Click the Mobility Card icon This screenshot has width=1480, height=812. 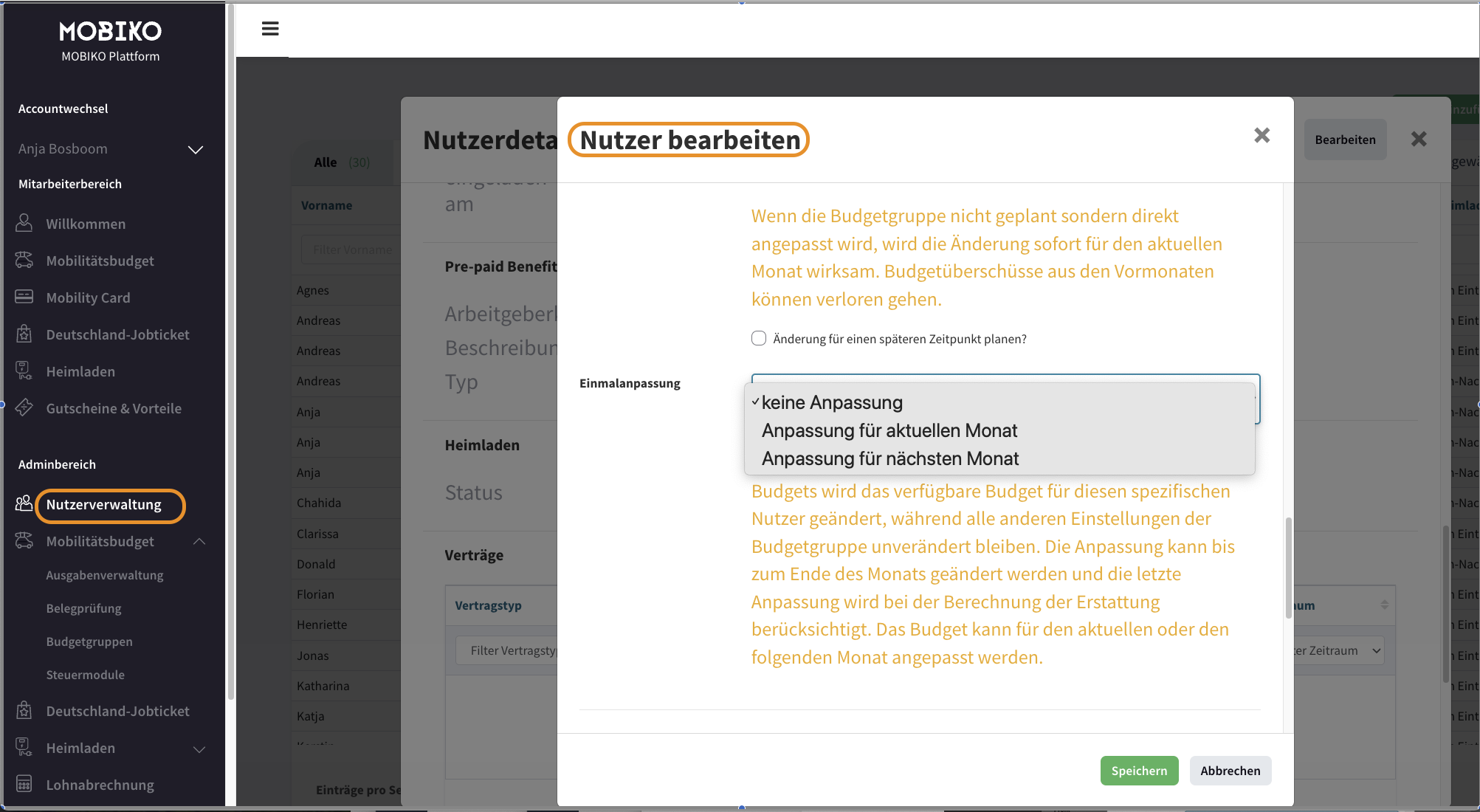tap(24, 297)
